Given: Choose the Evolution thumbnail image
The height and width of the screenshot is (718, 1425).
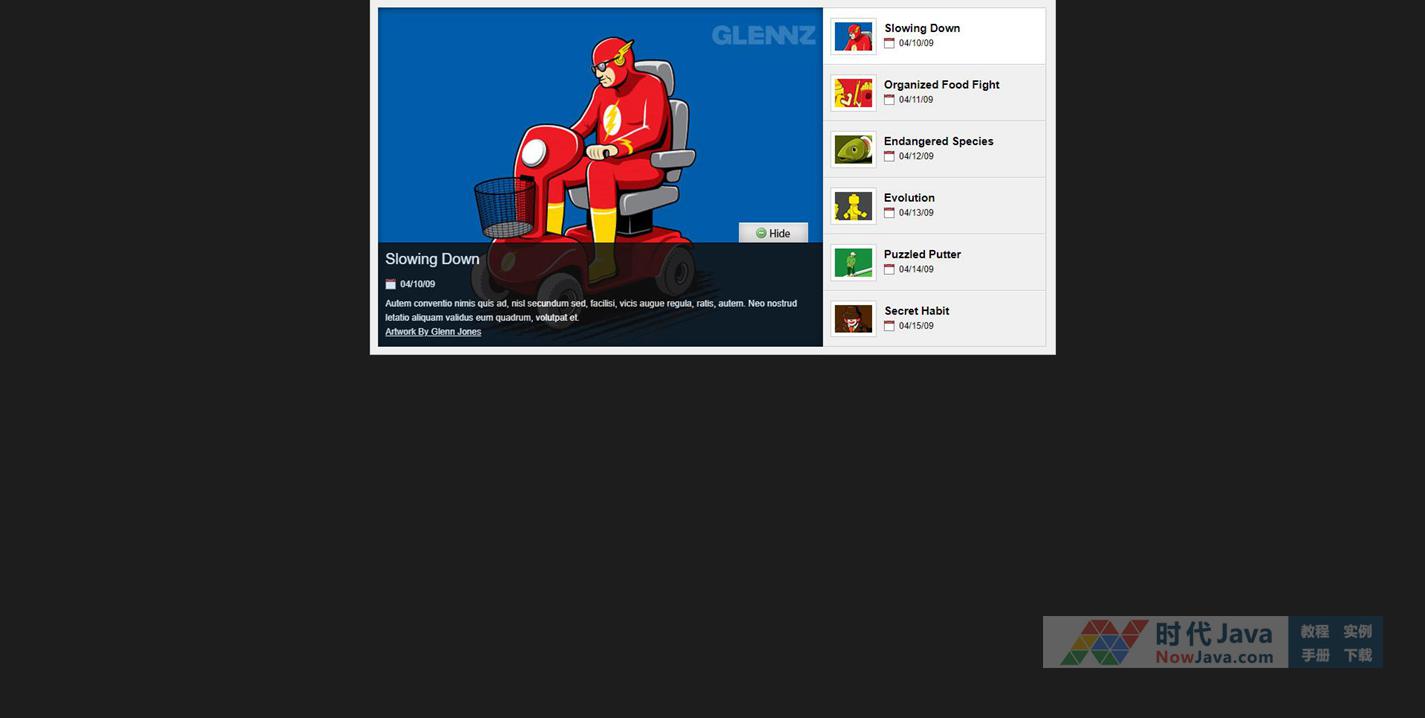Looking at the screenshot, I should pos(853,206).
